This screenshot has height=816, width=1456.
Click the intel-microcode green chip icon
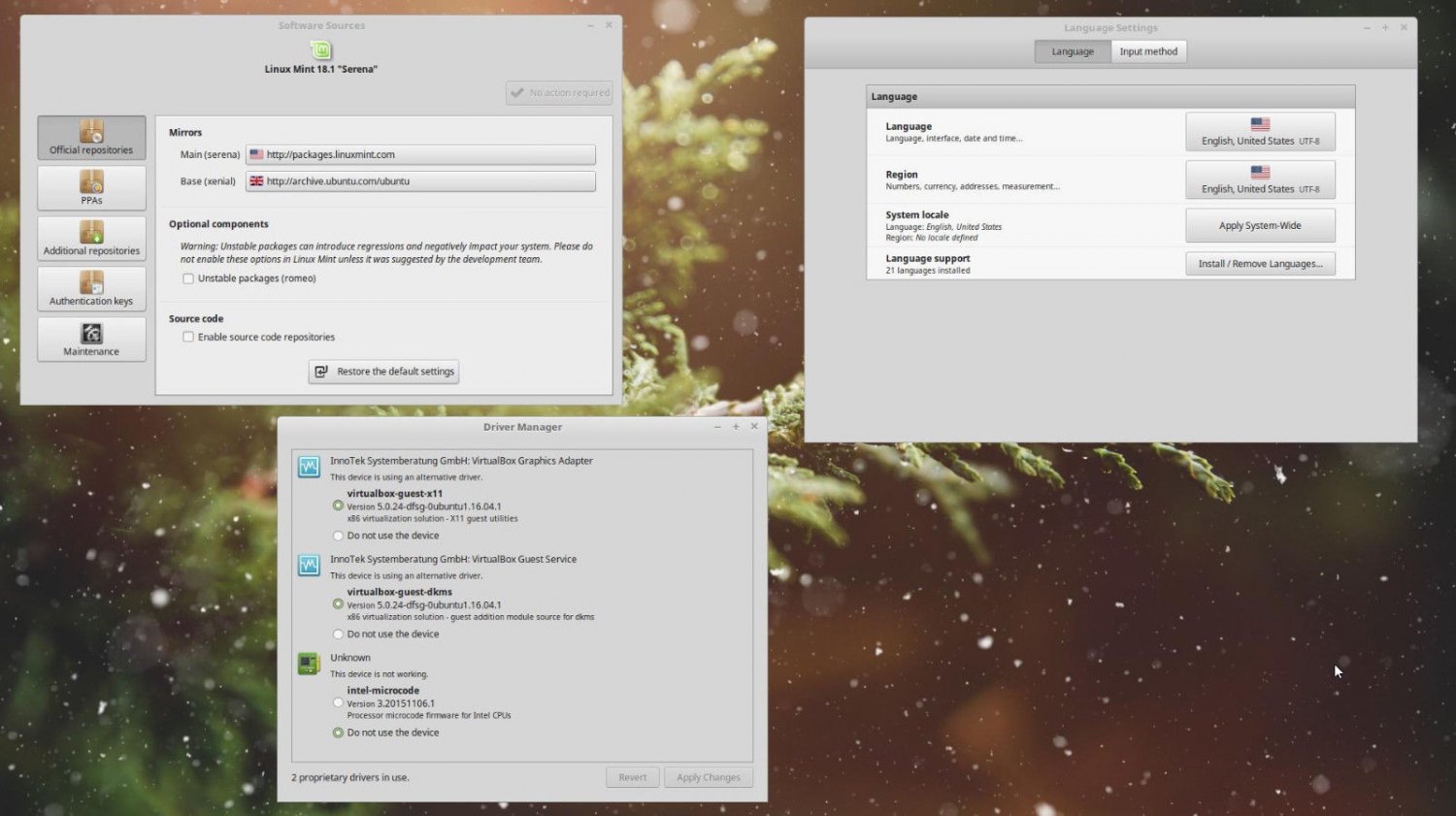[x=309, y=663]
